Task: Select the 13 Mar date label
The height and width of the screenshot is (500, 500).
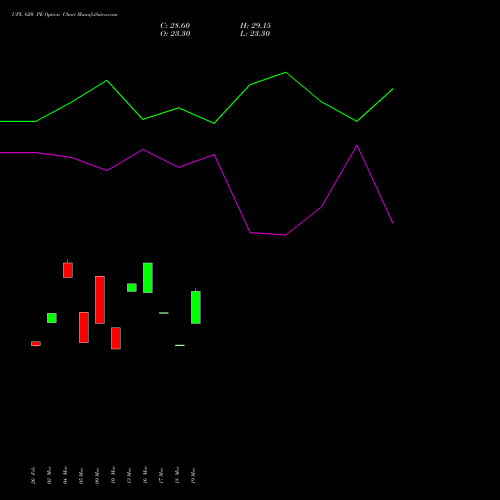Action: [129, 475]
